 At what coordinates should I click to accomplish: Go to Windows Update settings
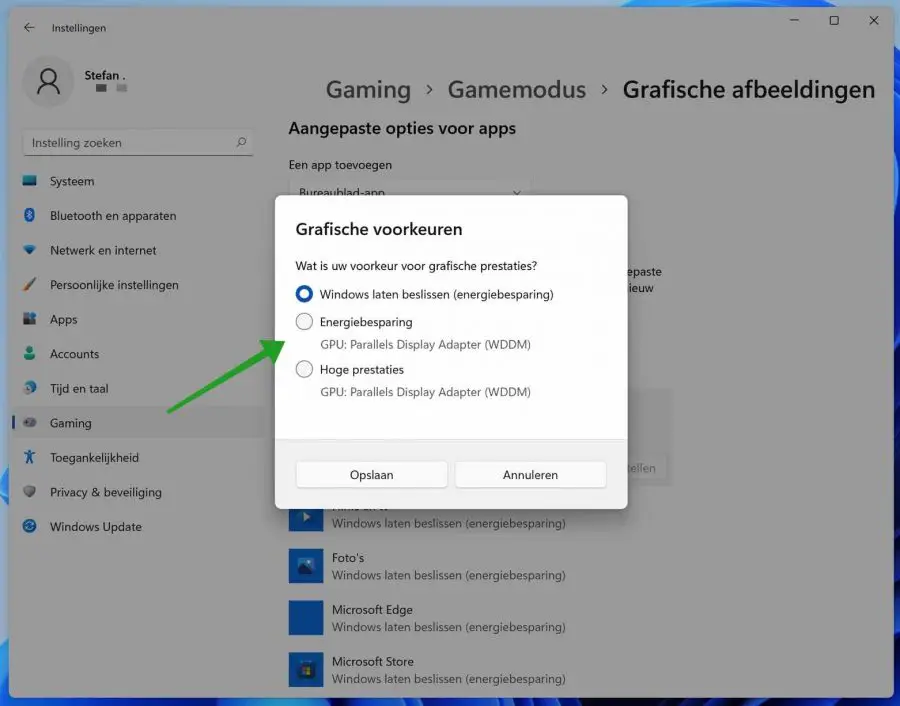(138, 526)
